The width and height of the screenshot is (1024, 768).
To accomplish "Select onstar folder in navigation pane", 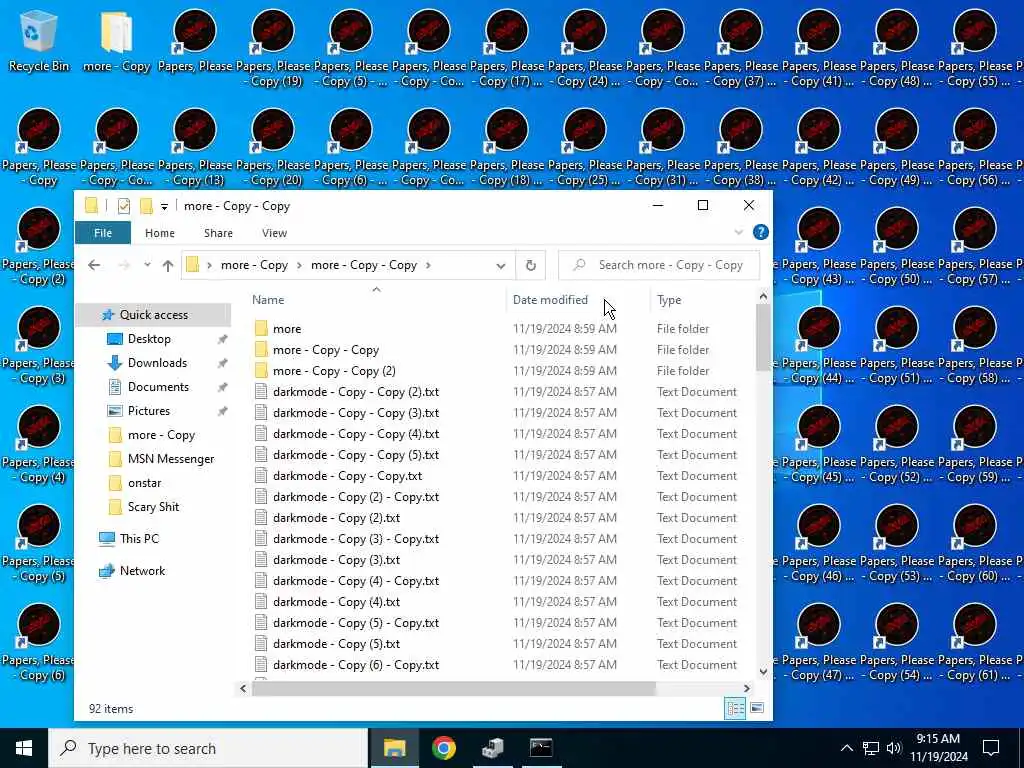I will (x=144, y=483).
